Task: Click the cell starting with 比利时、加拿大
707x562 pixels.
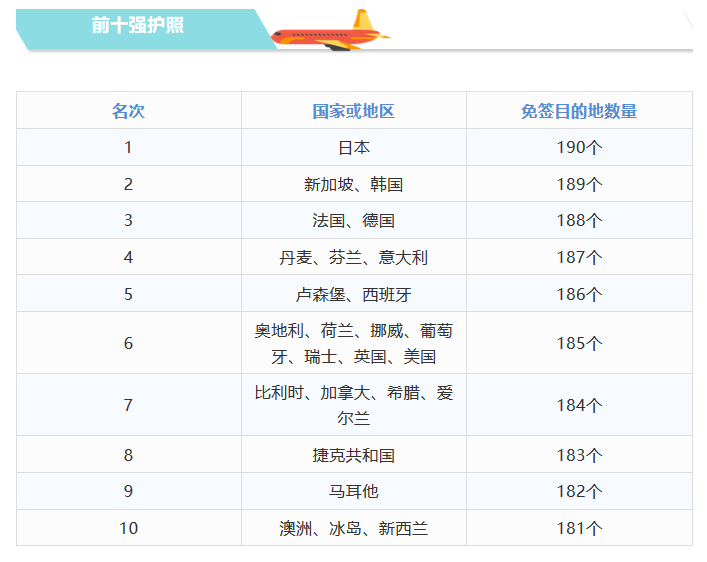Action: coord(354,405)
